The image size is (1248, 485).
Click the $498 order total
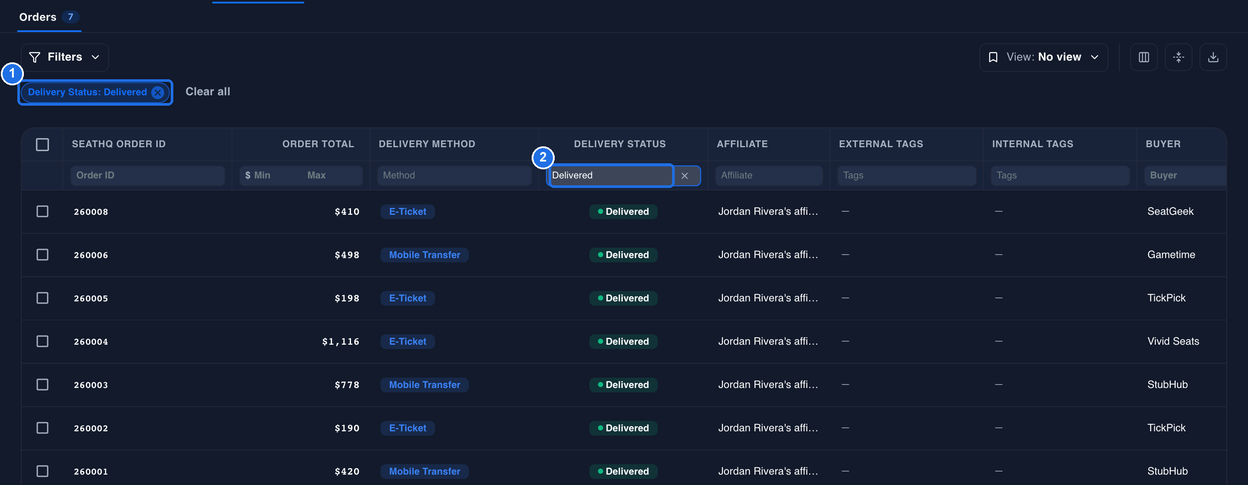coord(347,255)
